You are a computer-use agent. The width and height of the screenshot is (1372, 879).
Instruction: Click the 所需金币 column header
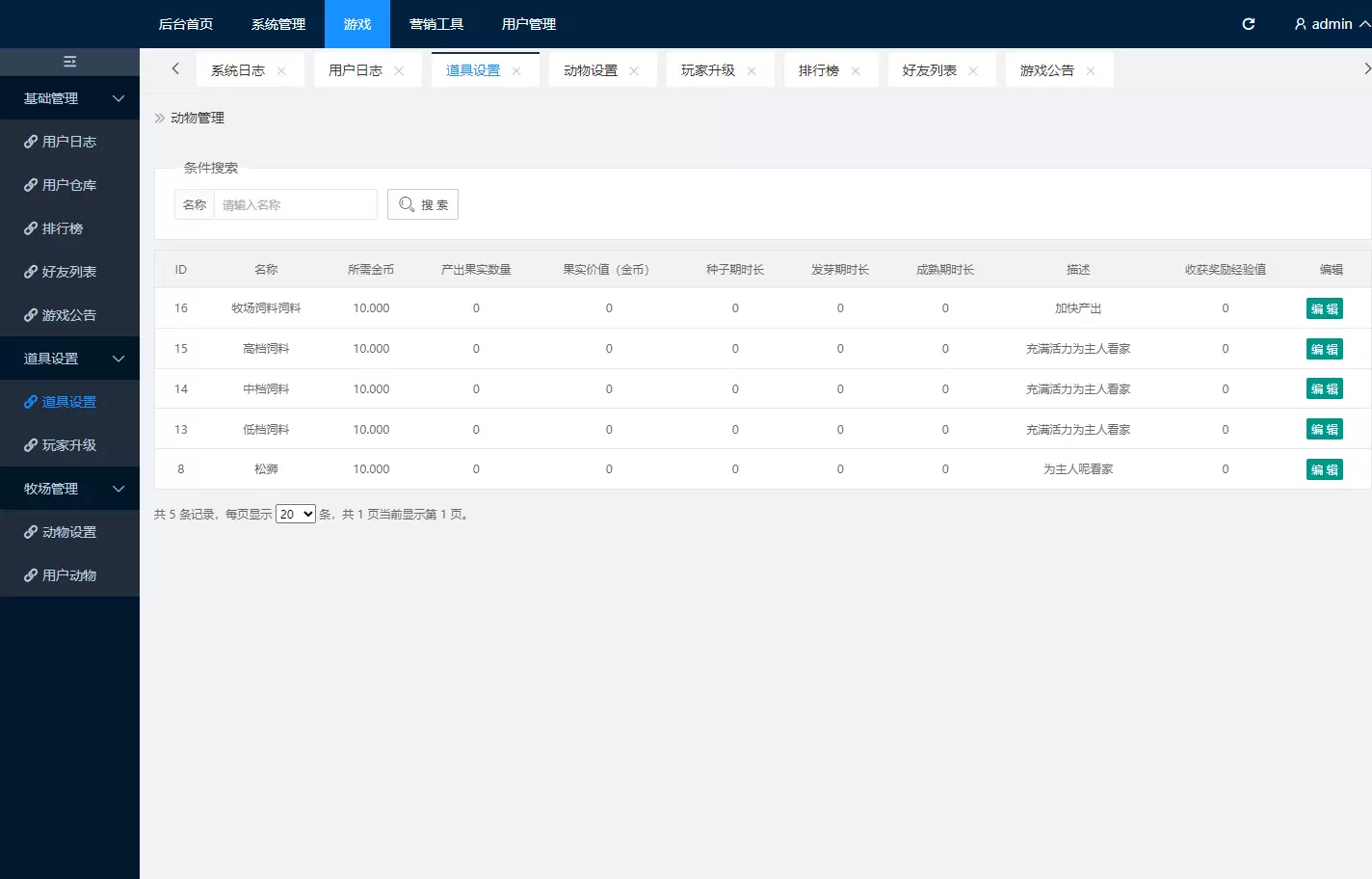click(x=371, y=270)
